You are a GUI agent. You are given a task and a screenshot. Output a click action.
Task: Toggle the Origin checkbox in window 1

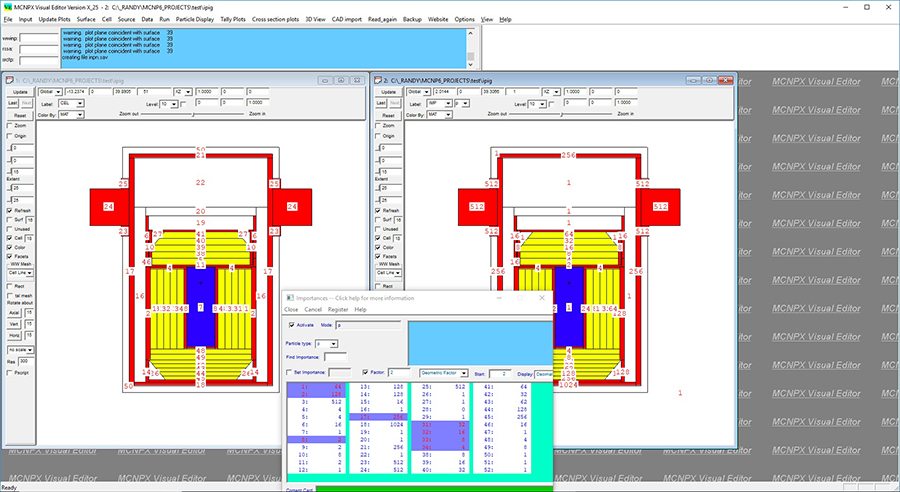(x=10, y=136)
